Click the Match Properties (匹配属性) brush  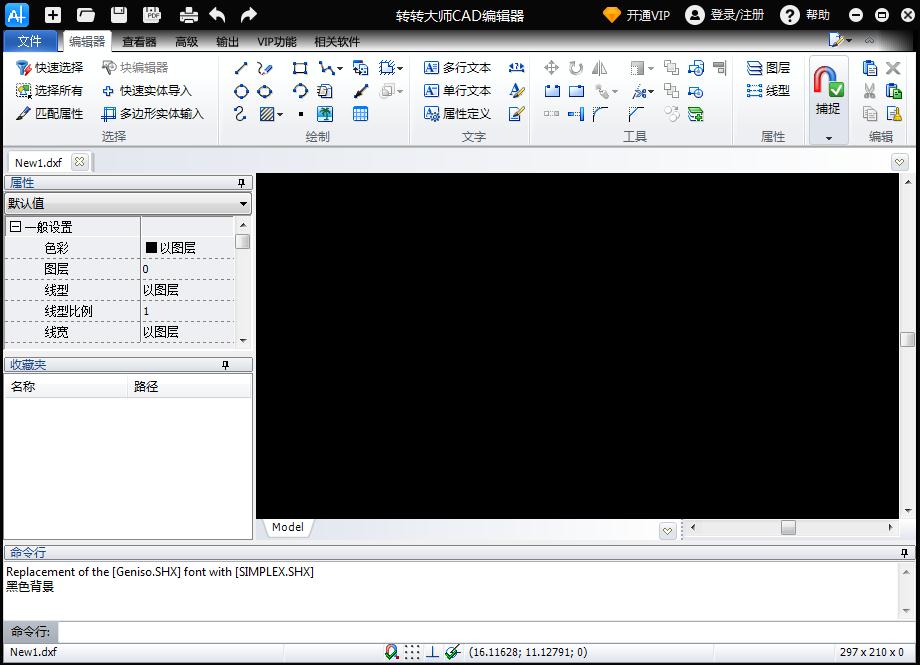click(x=50, y=114)
